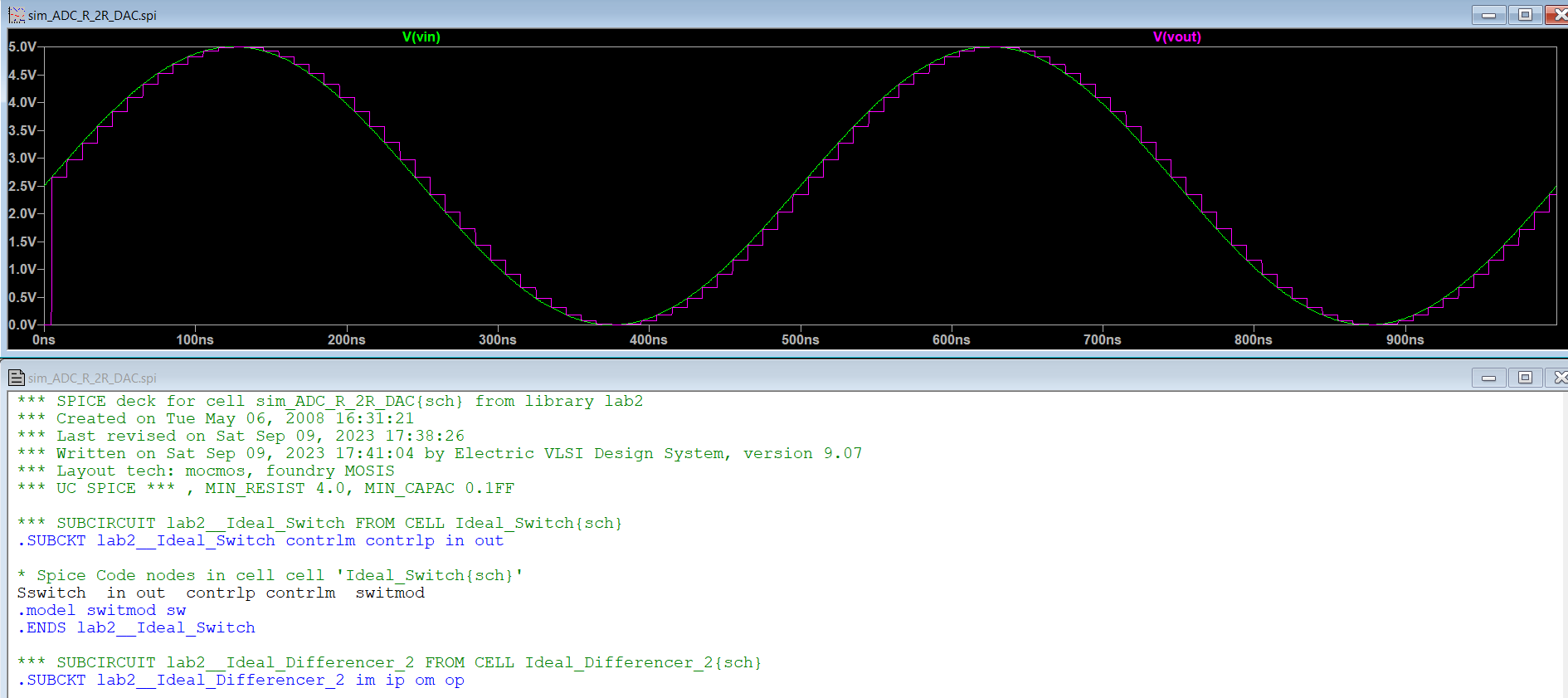Click the V(vout) trace label
The height and width of the screenshot is (698, 1568).
(x=1176, y=37)
